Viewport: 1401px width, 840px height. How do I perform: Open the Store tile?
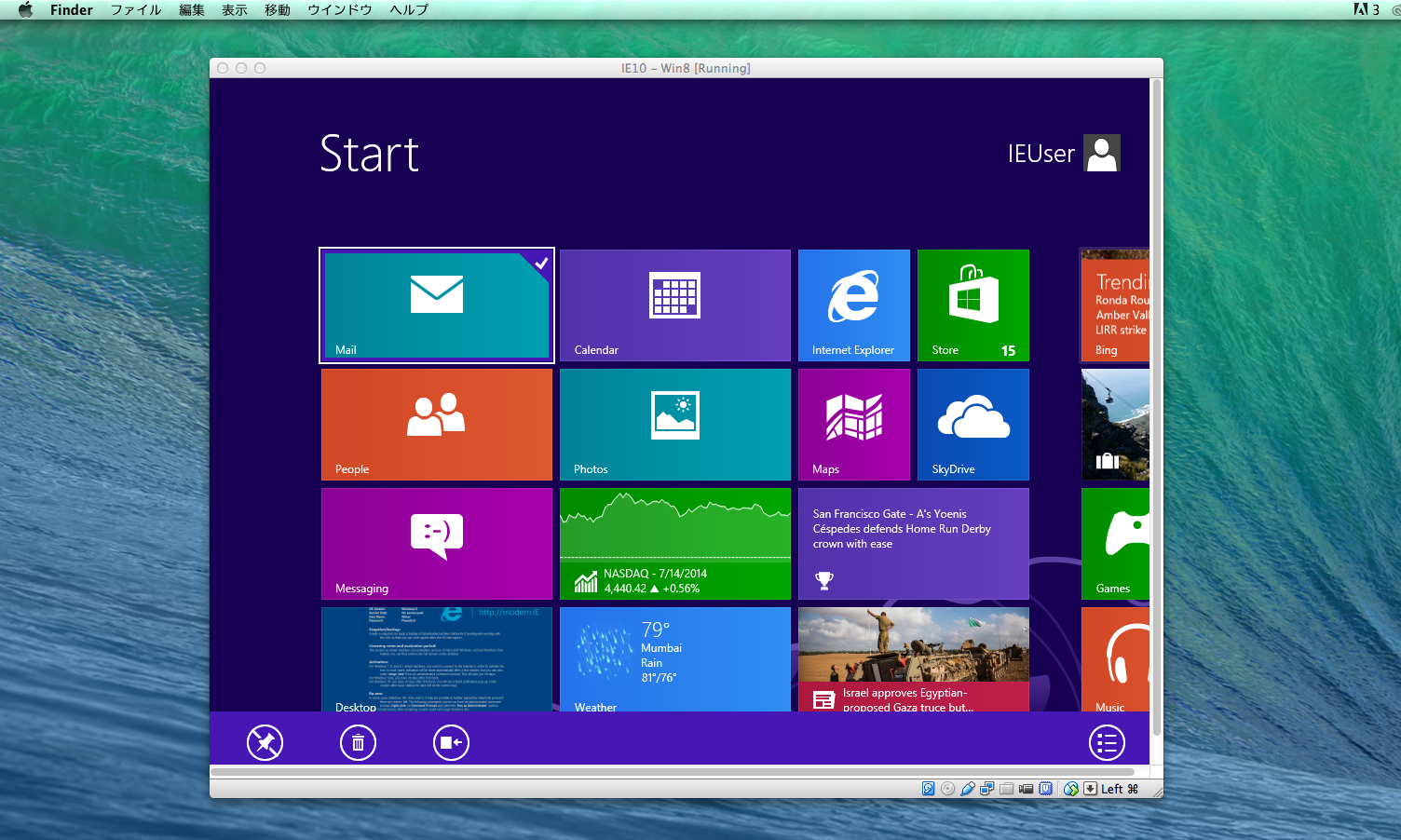[x=973, y=305]
